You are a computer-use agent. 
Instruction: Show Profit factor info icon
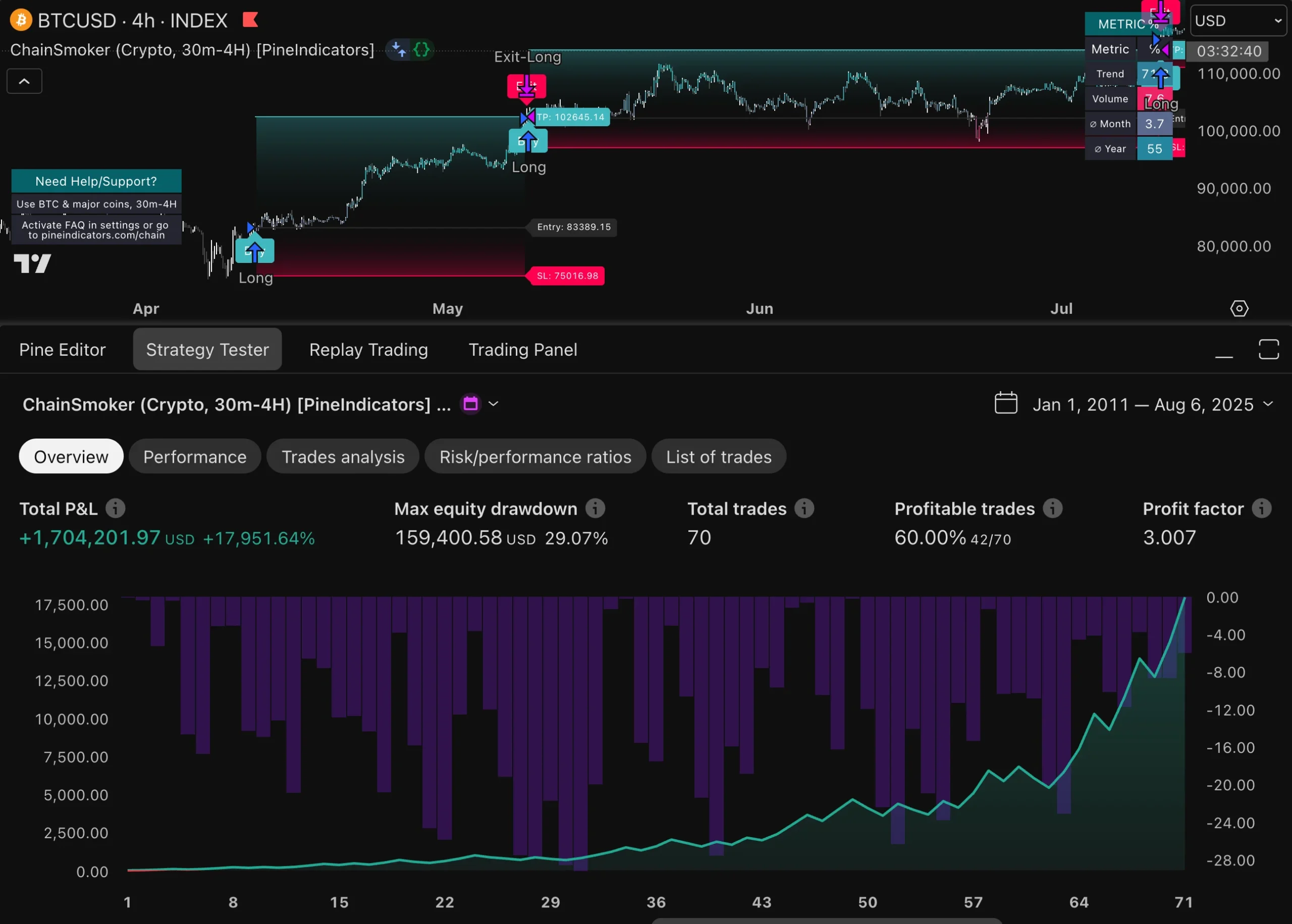1261,508
